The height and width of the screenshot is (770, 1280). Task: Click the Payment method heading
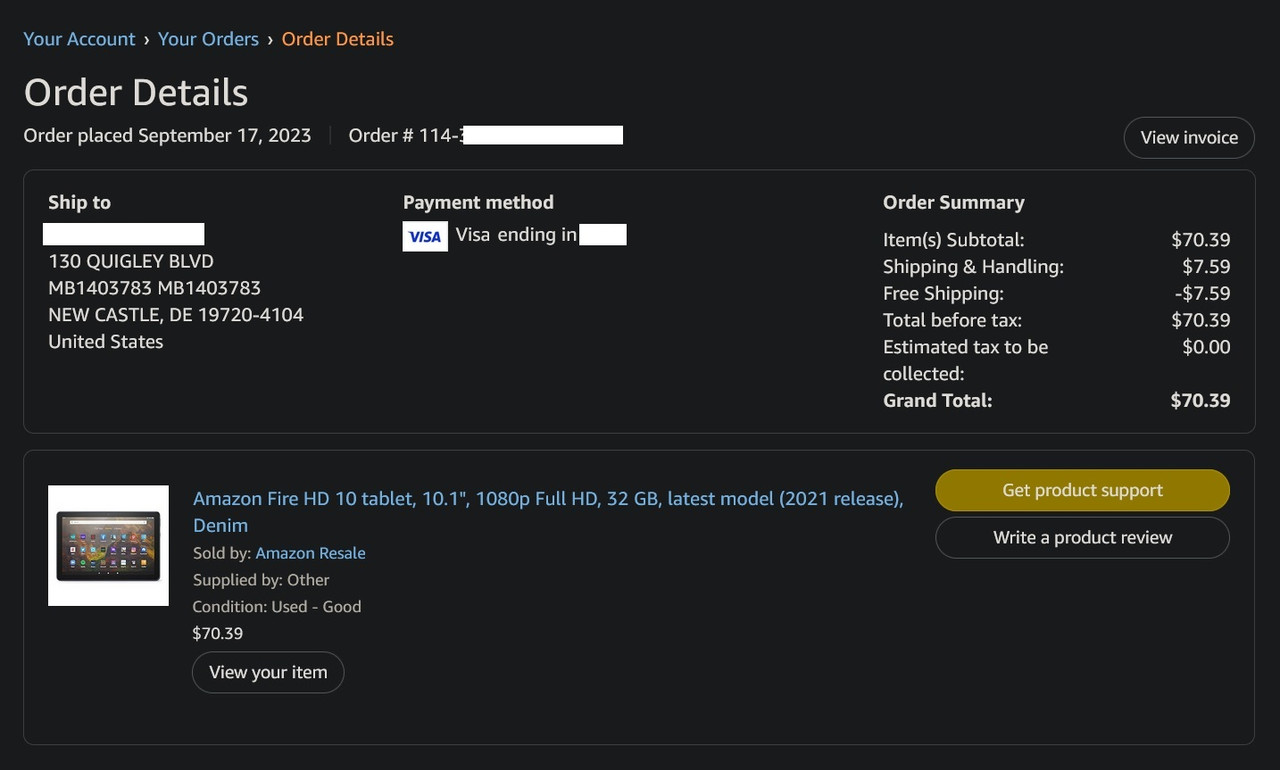pos(478,202)
